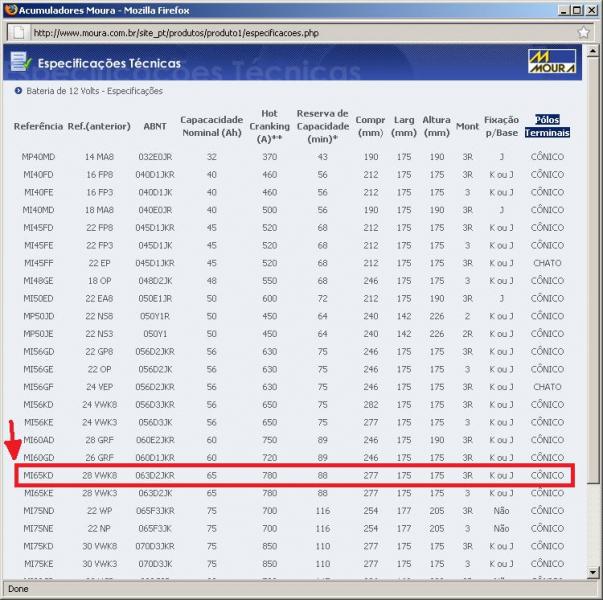
Task: Click the Ref.(anterior) column header
Action: pos(99,126)
